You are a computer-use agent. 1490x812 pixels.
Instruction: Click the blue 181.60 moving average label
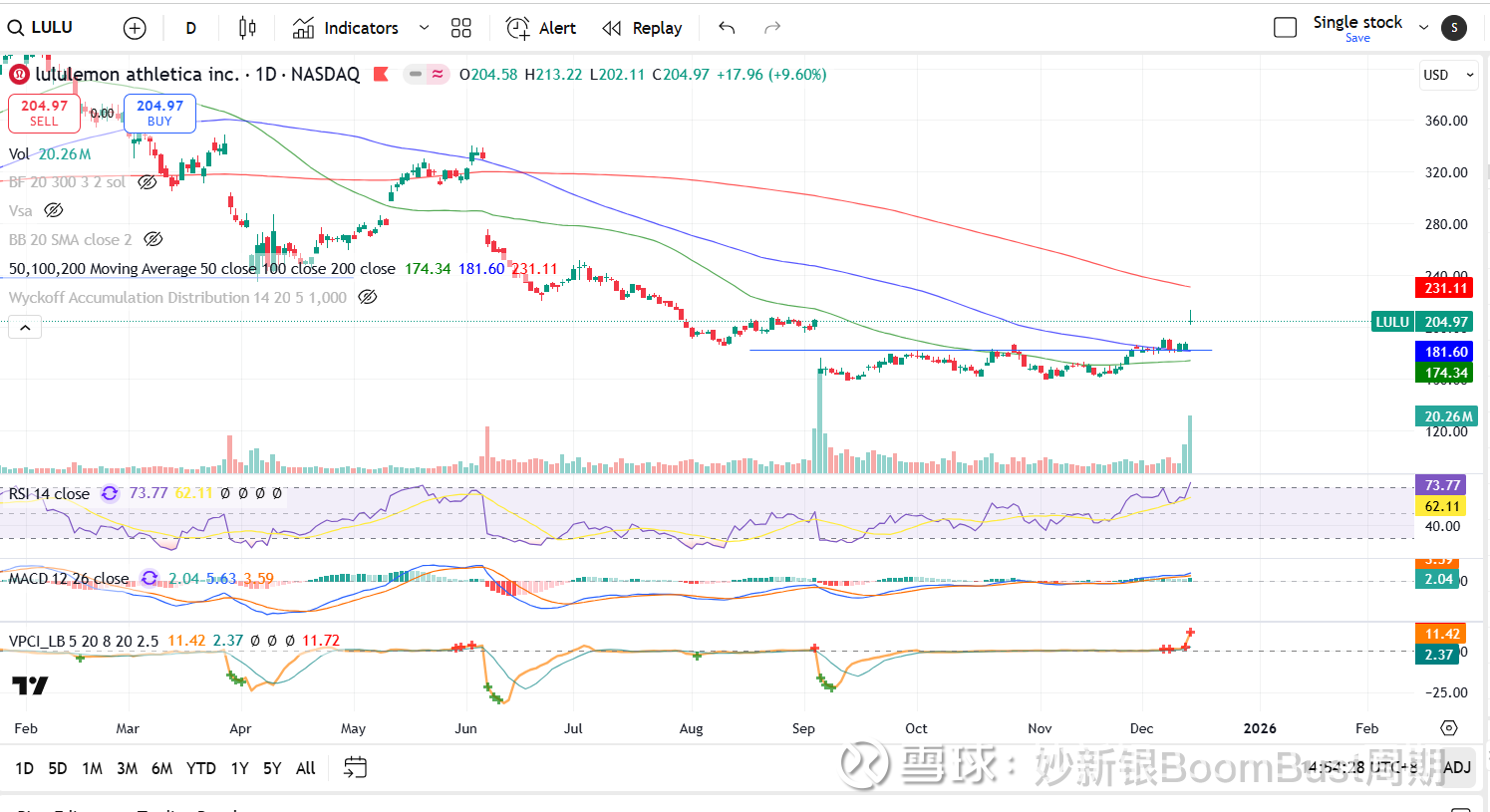[1445, 352]
